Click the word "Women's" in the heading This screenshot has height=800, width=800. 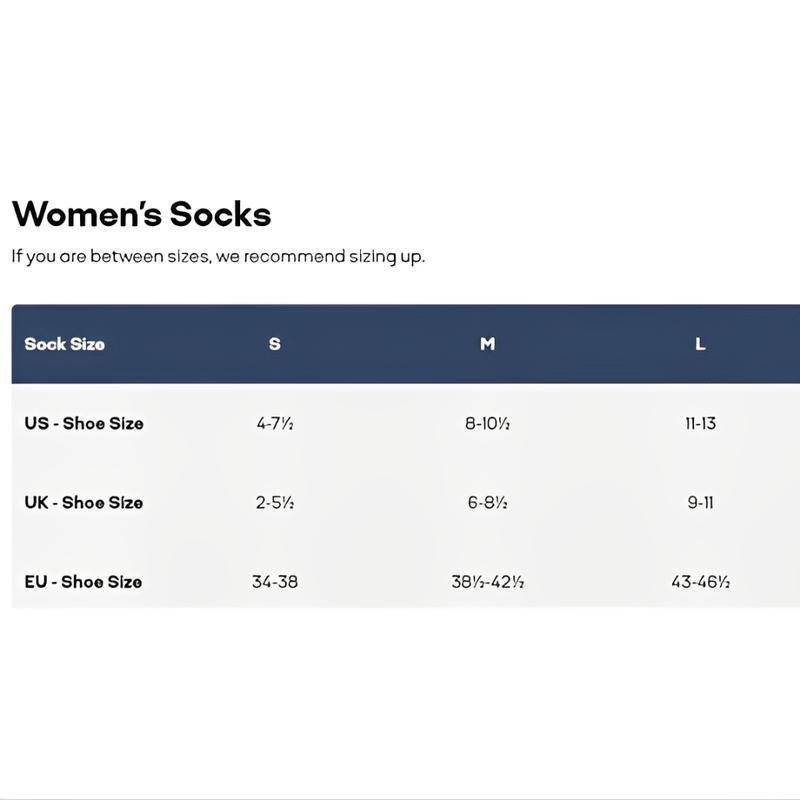click(x=86, y=214)
